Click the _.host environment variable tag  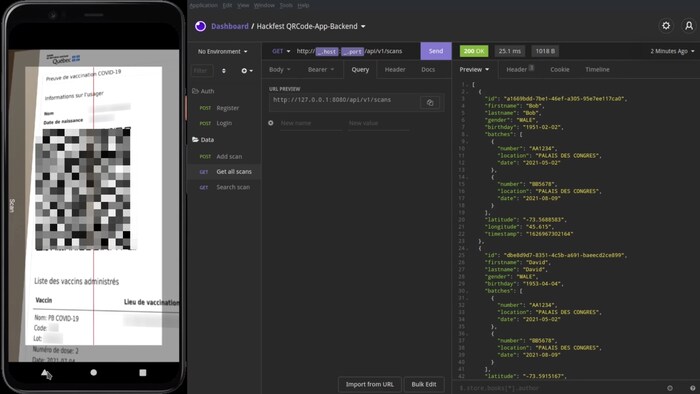click(327, 52)
